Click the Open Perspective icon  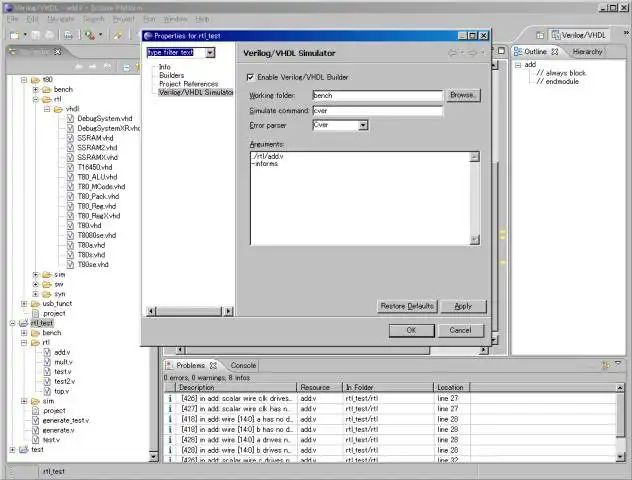coord(540,35)
